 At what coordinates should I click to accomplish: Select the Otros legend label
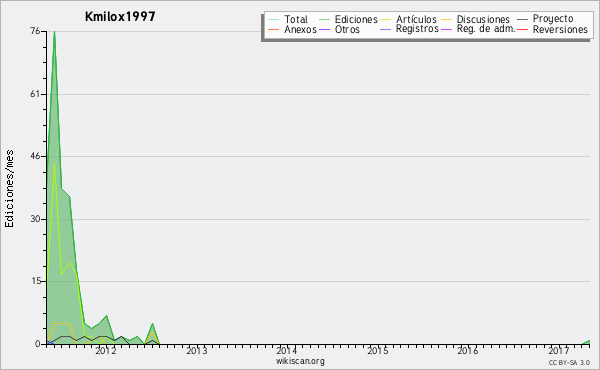coord(347,29)
